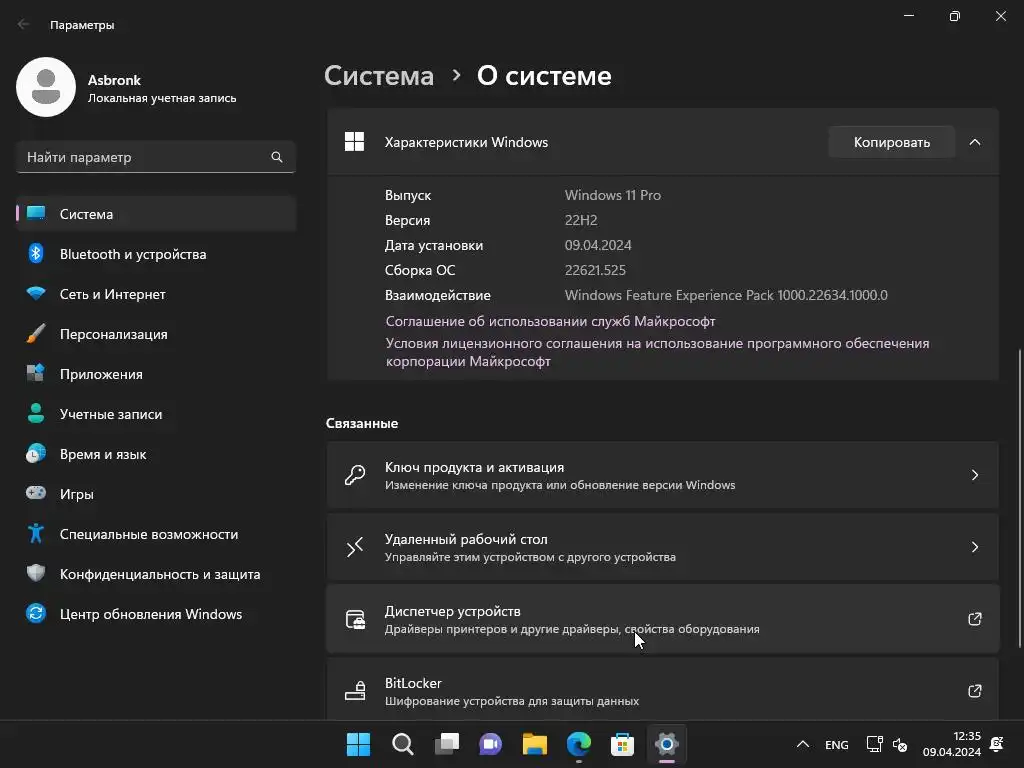Click the Windows Update refresh icon

36,613
